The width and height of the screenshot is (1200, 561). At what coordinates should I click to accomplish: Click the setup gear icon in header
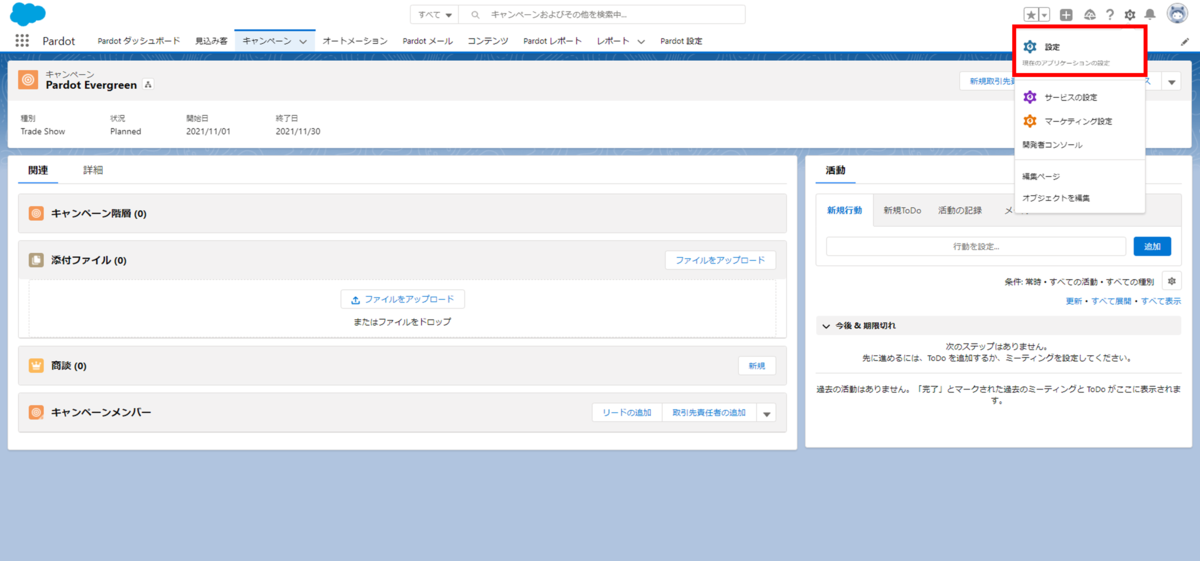[x=1130, y=15]
